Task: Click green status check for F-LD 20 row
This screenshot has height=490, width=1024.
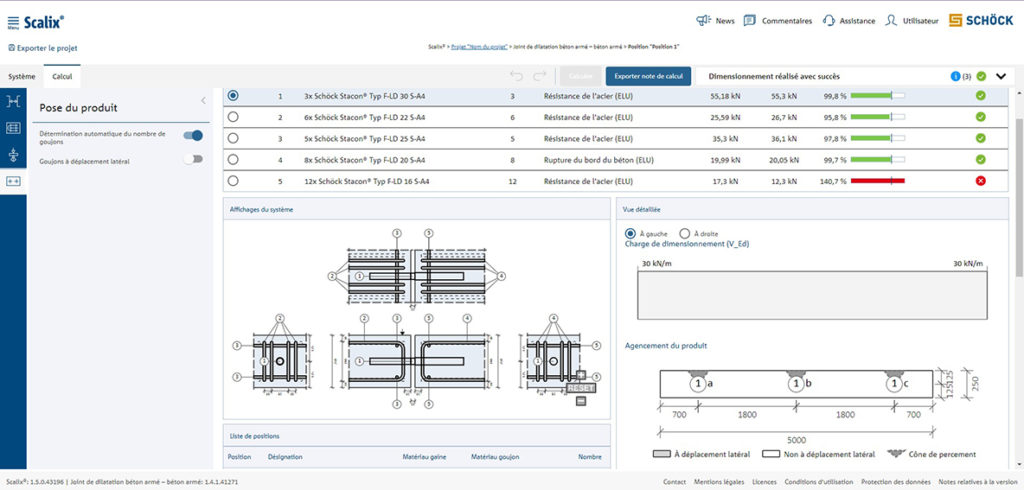Action: (x=980, y=159)
